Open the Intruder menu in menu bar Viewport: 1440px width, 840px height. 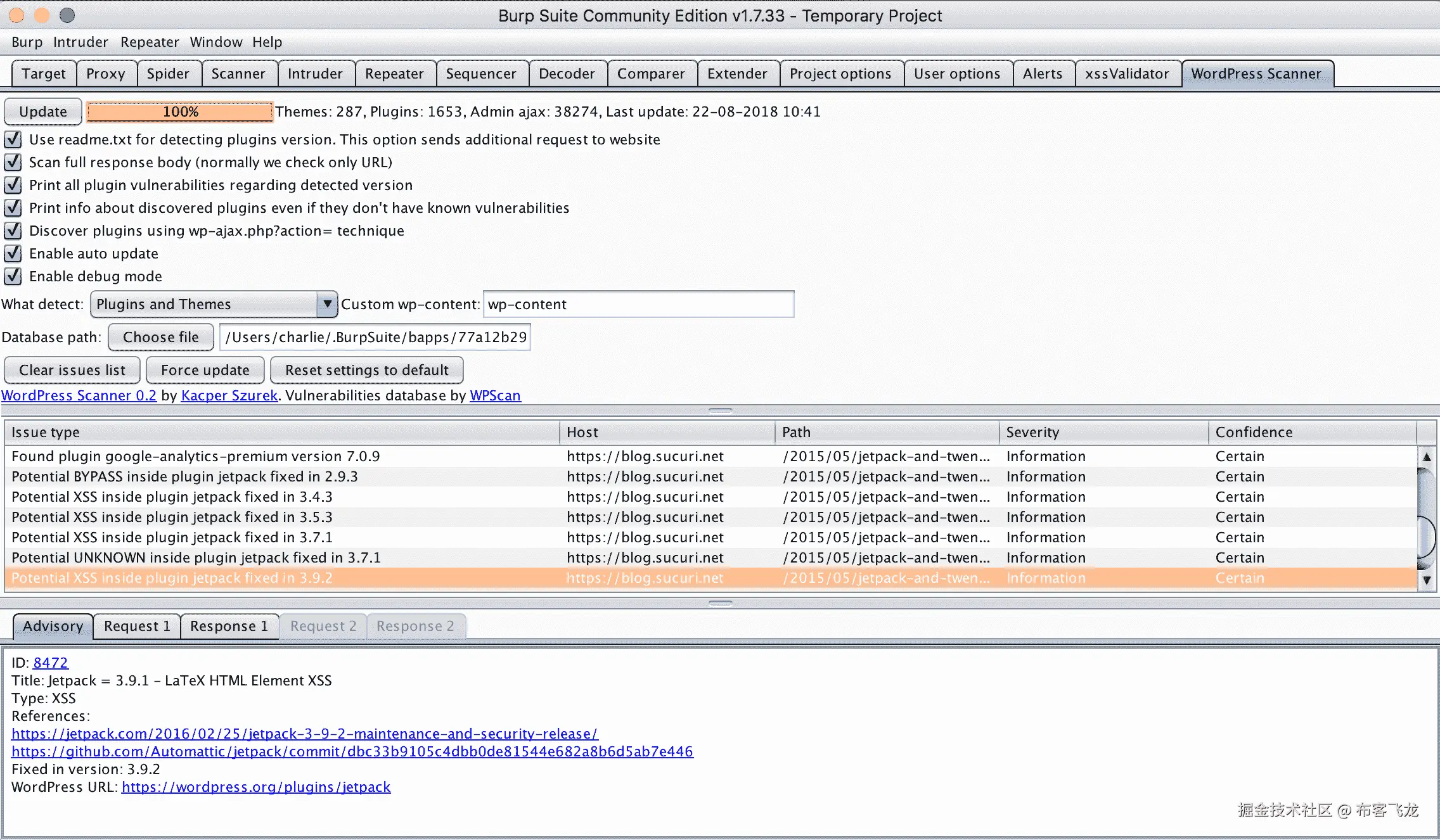click(x=80, y=42)
